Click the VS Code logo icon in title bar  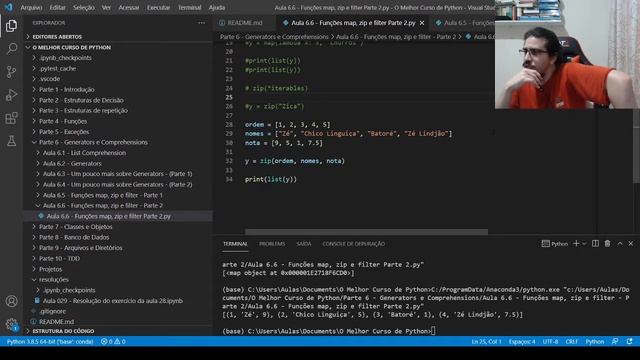[x=9, y=7]
